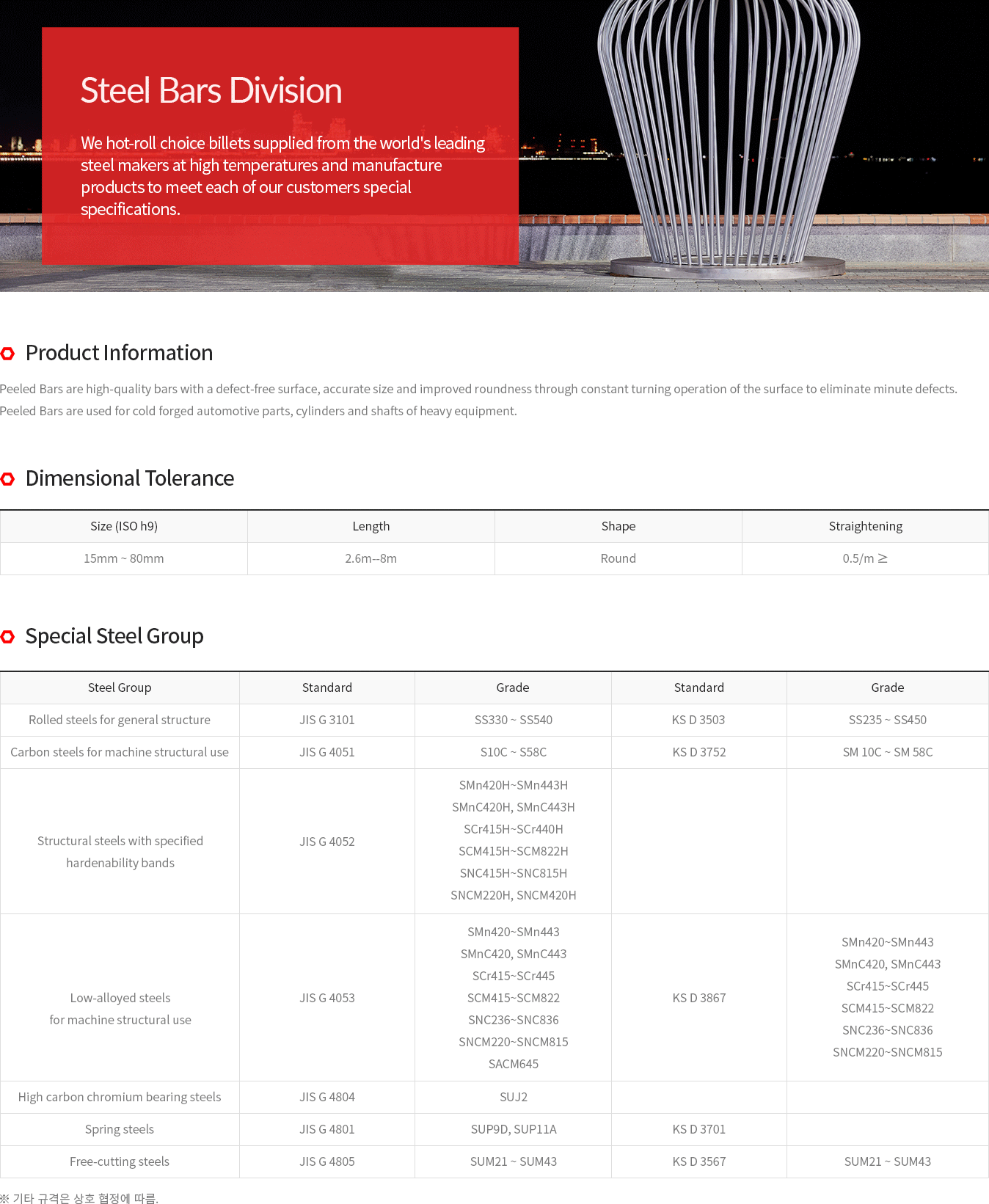989x1204 pixels.
Task: Click Carbon steels for machine structural use
Action: point(120,752)
